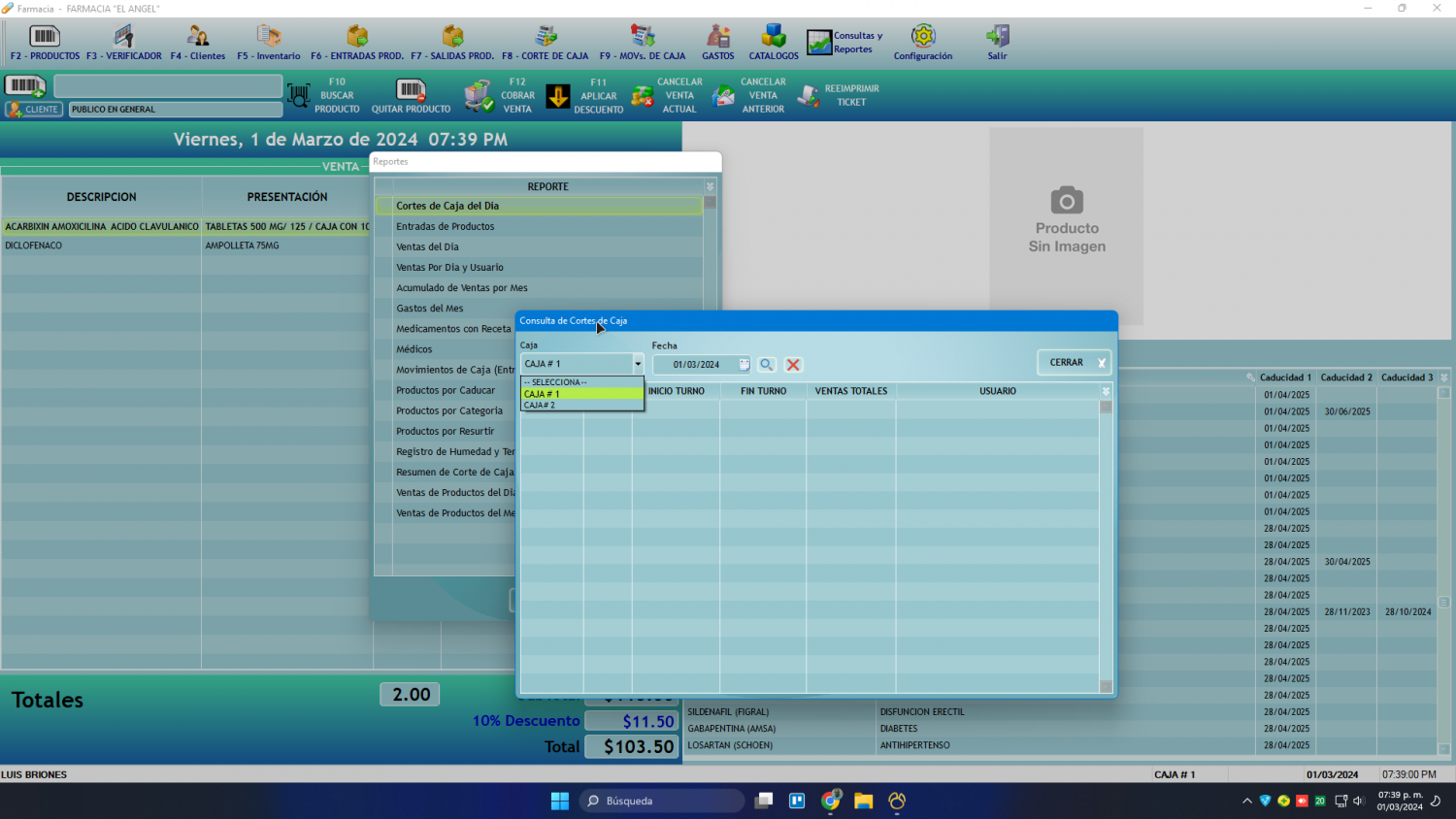Click the VENTAS TOTALES column header
Viewport: 1456px width, 819px height.
coord(851,391)
